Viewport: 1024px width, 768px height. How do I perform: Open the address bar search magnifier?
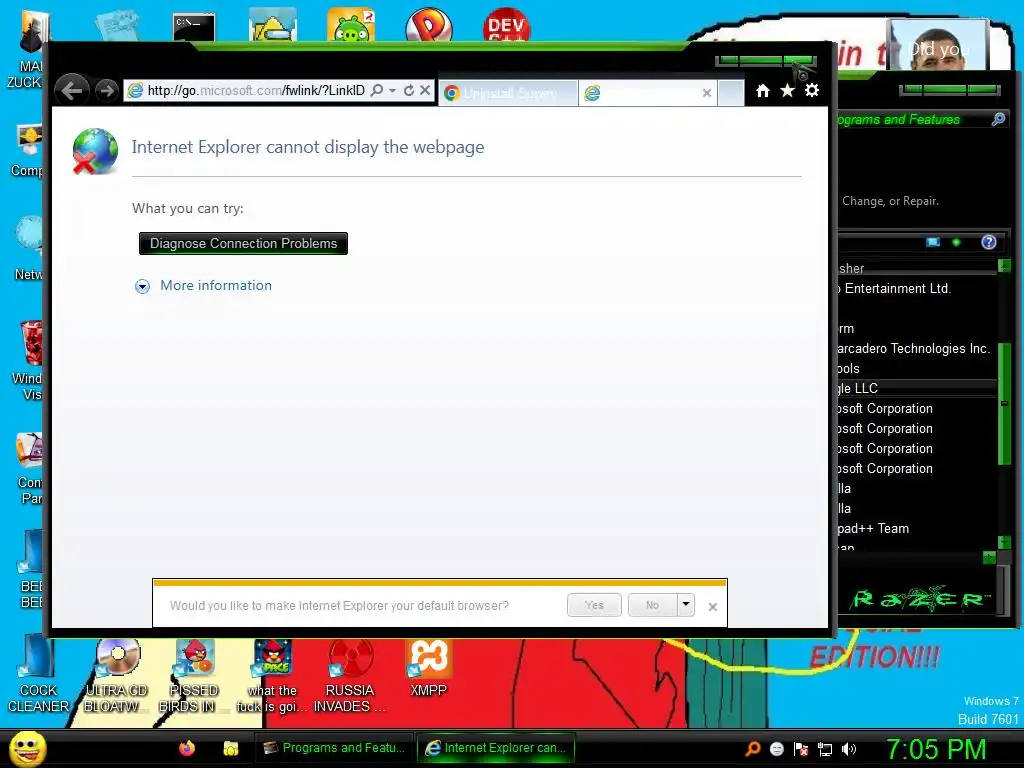(377, 90)
